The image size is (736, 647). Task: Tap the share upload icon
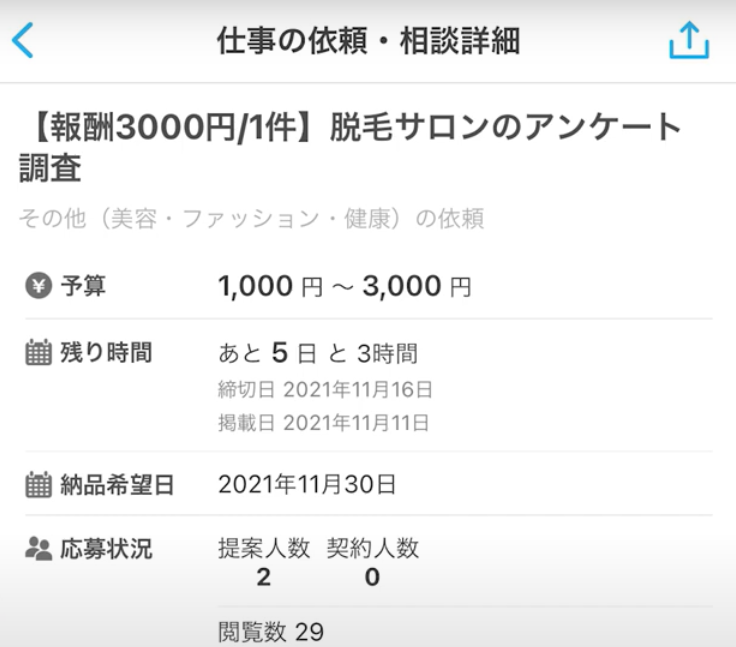(688, 41)
